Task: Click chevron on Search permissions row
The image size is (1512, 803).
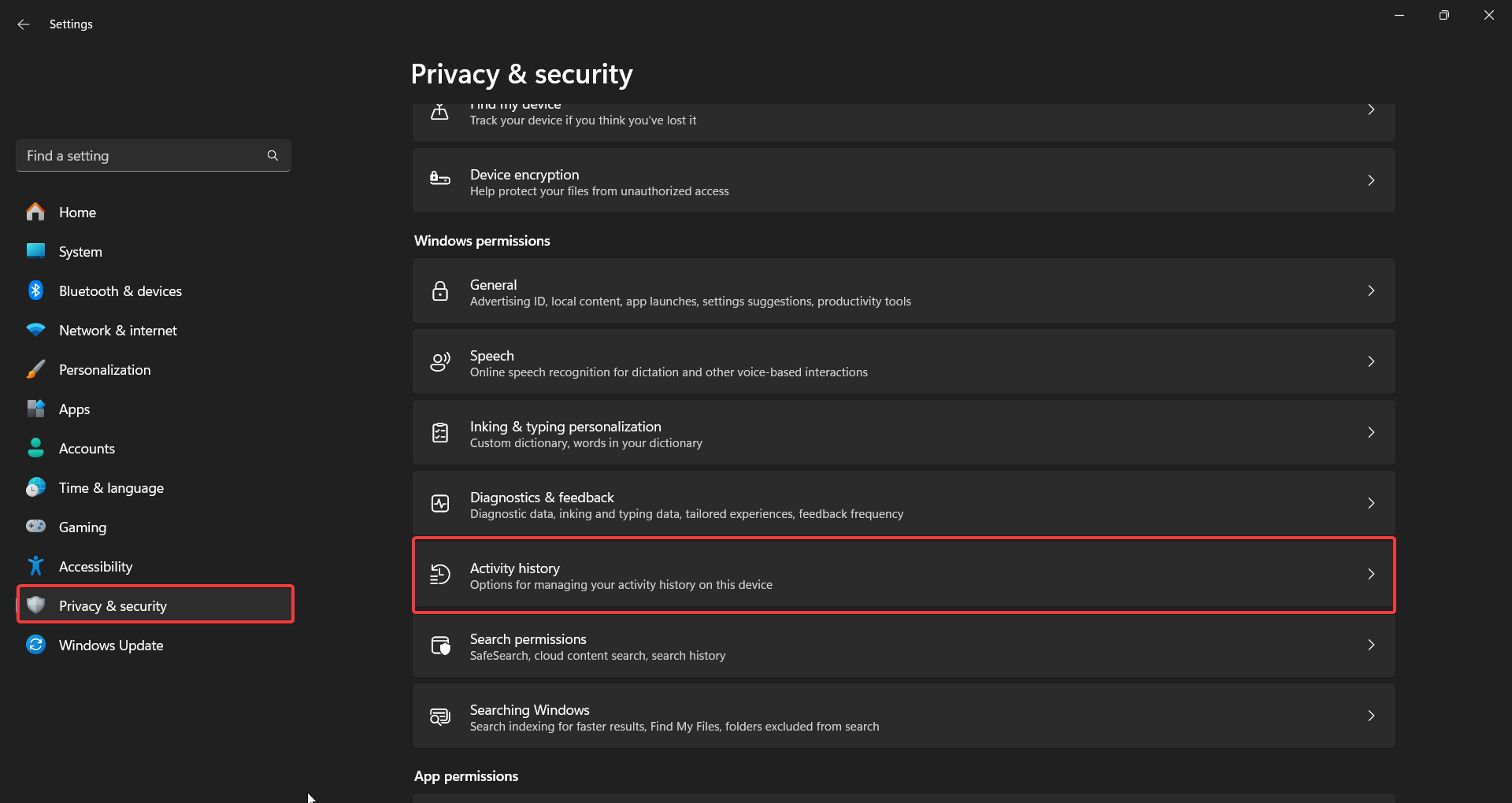Action: click(x=1371, y=645)
